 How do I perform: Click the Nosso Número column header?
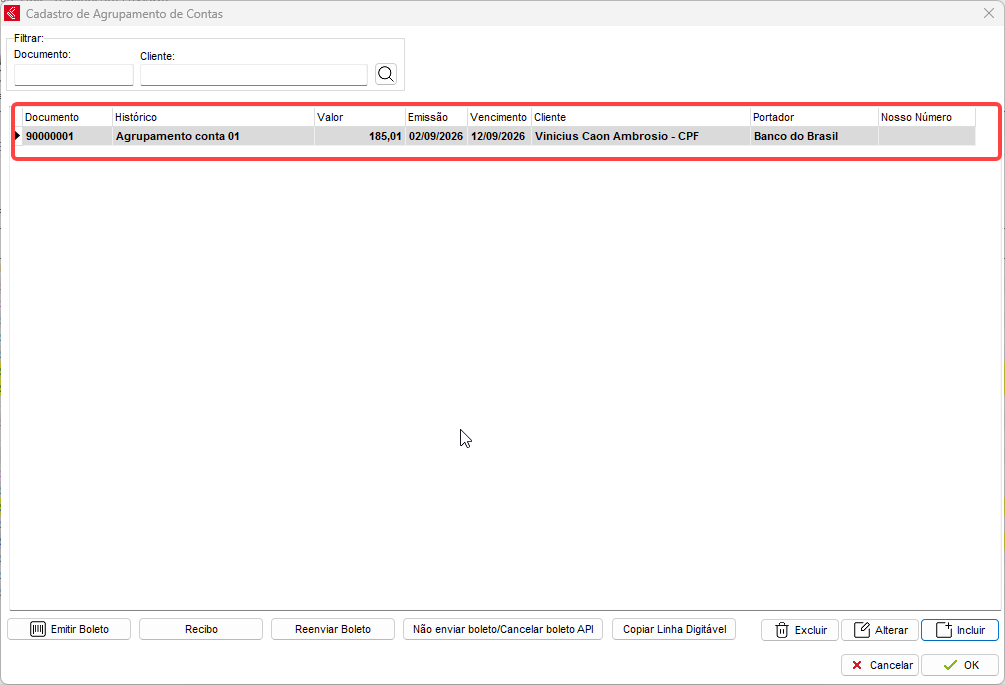pos(927,117)
